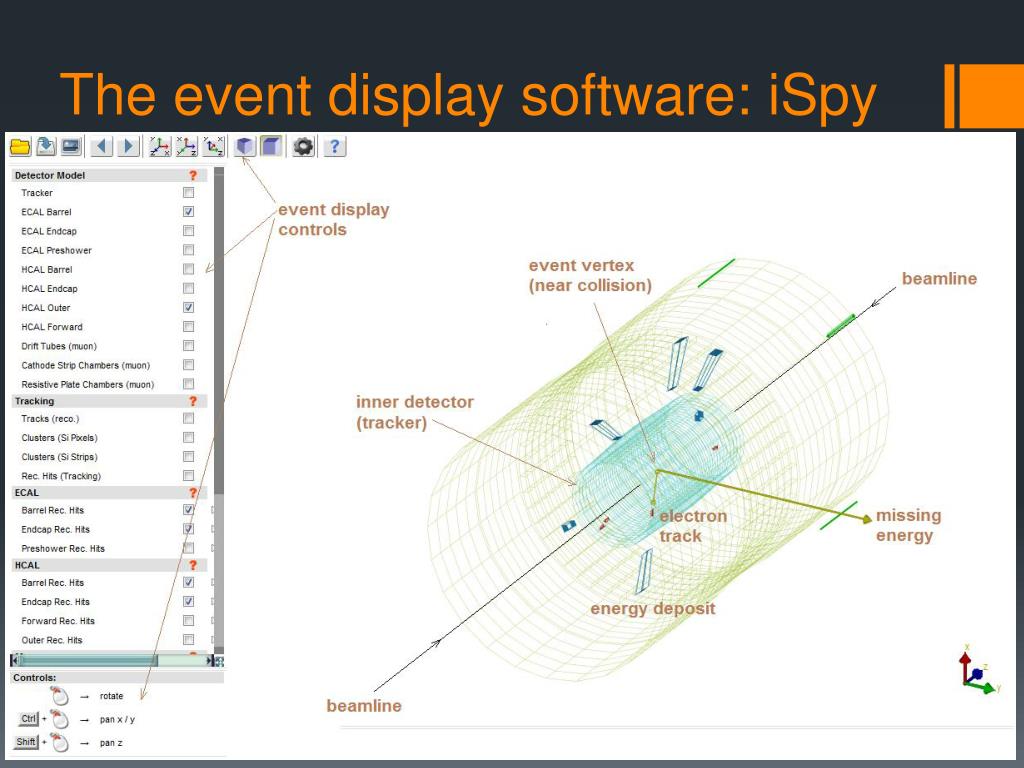This screenshot has width=1024, height=768.
Task: Enable the ECAL Preshower checkbox
Action: [188, 250]
